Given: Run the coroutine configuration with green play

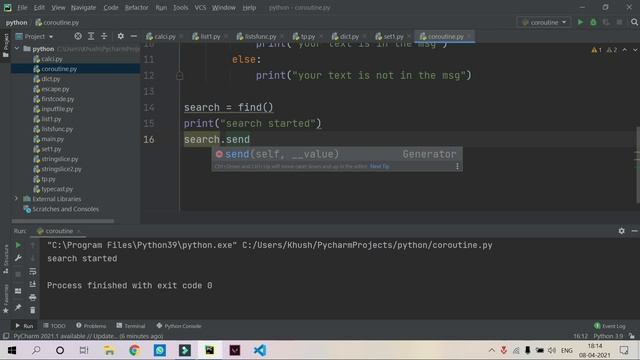Looking at the screenshot, I should (580, 22).
